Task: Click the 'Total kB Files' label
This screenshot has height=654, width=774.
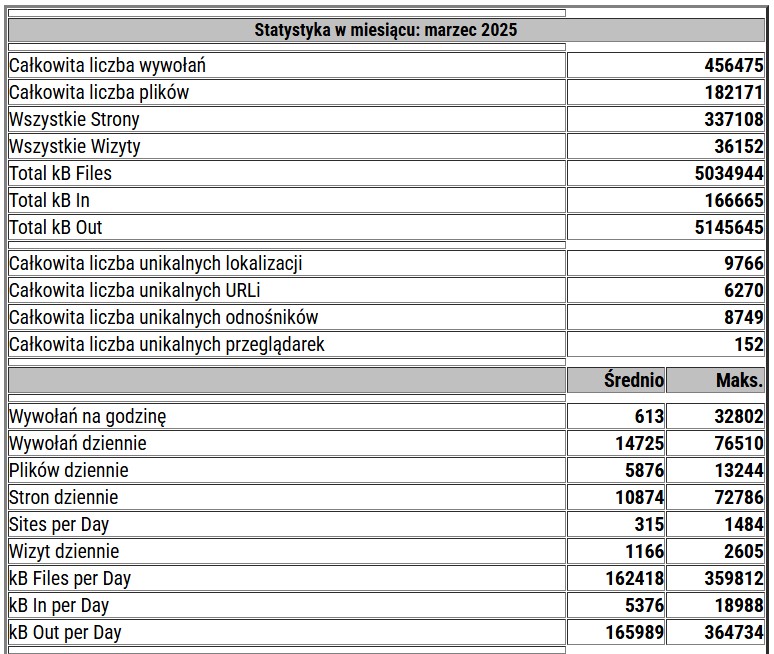Action: pos(60,173)
